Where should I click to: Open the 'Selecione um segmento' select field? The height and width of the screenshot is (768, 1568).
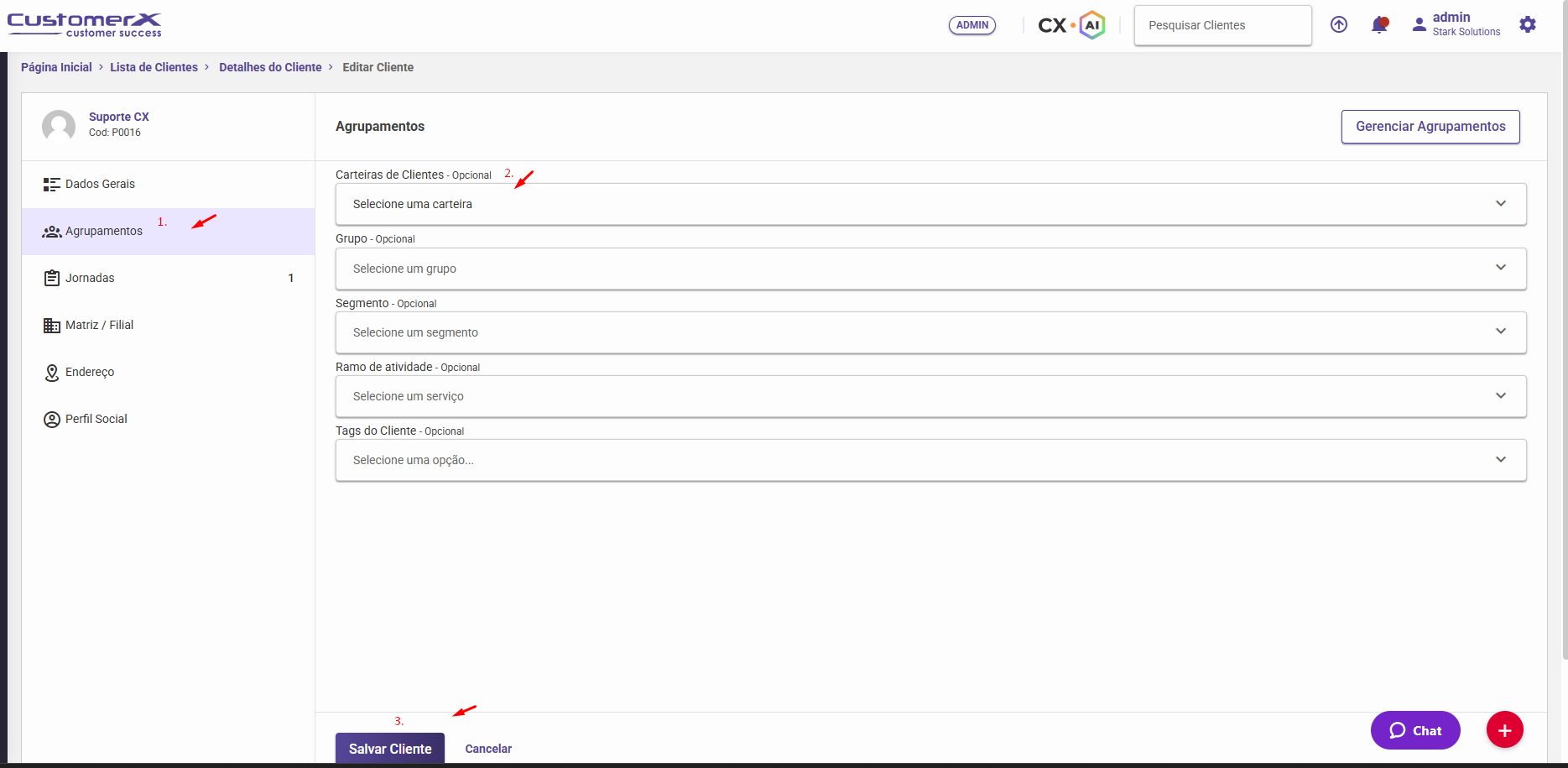click(x=931, y=332)
